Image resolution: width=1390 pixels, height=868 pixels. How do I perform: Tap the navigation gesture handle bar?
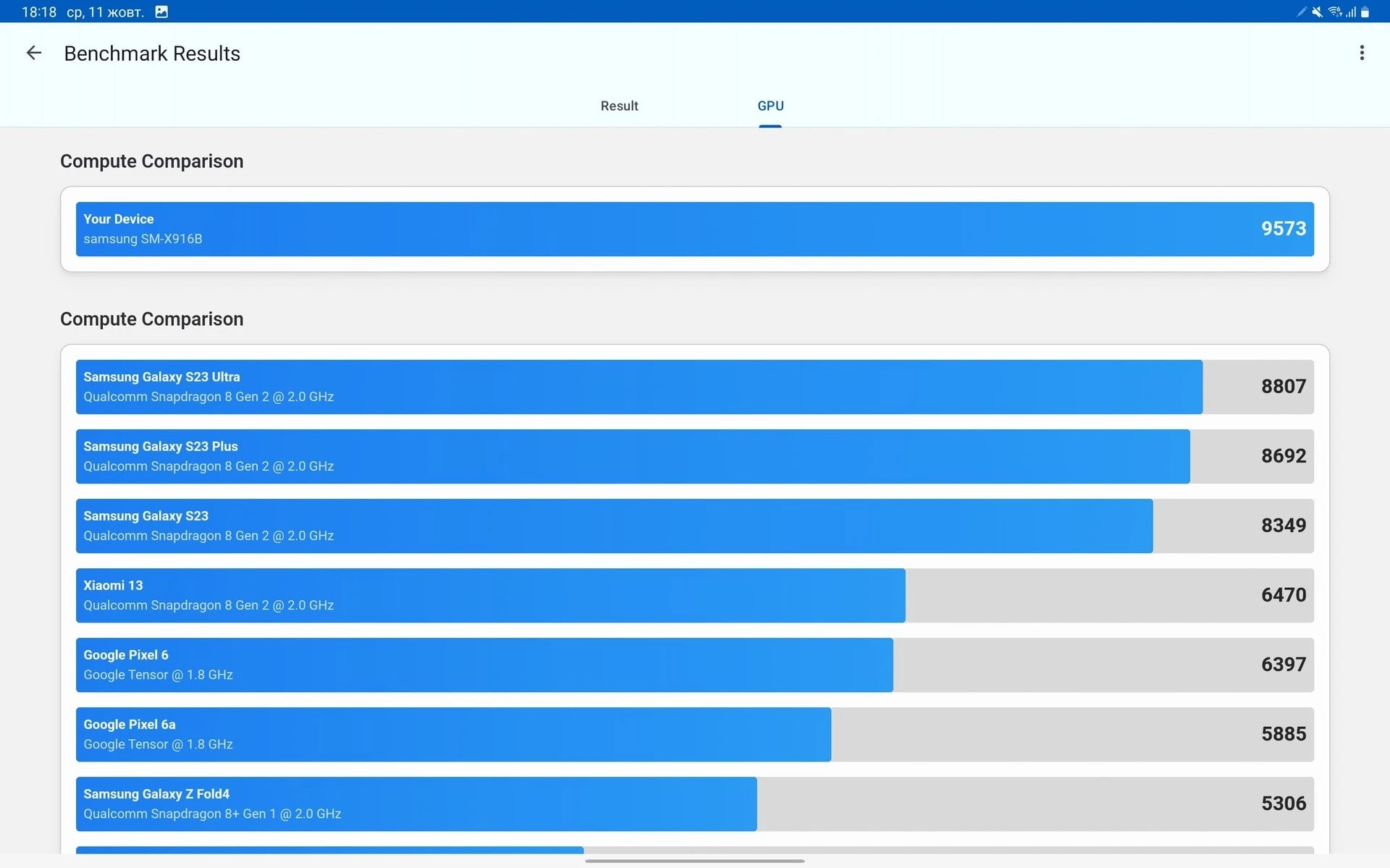pyautogui.click(x=694, y=861)
